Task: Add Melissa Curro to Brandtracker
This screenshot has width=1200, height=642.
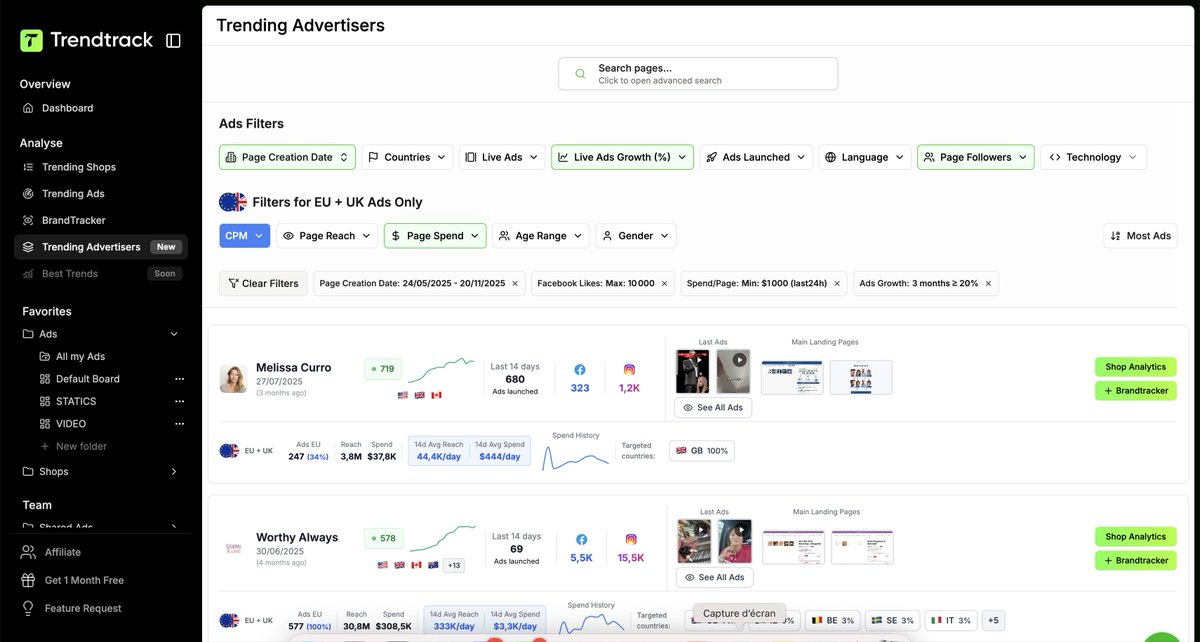Action: coord(1135,391)
